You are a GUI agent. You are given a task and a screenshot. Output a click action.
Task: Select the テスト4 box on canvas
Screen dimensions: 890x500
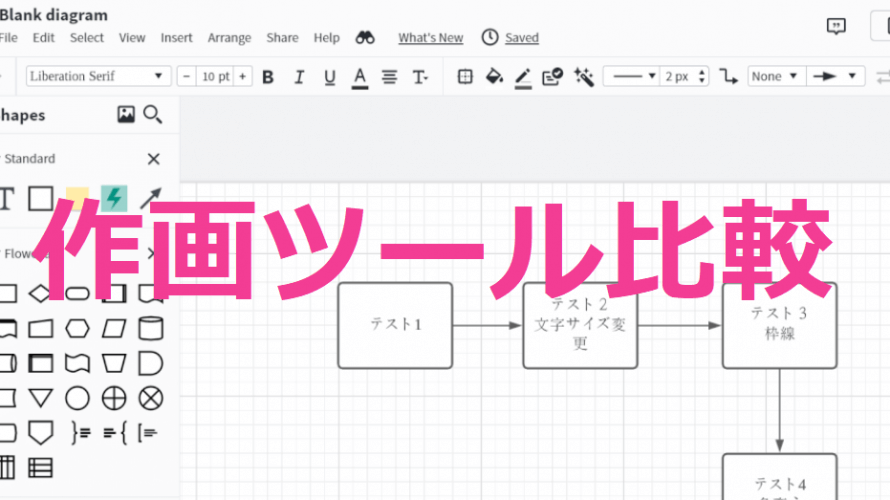779,477
